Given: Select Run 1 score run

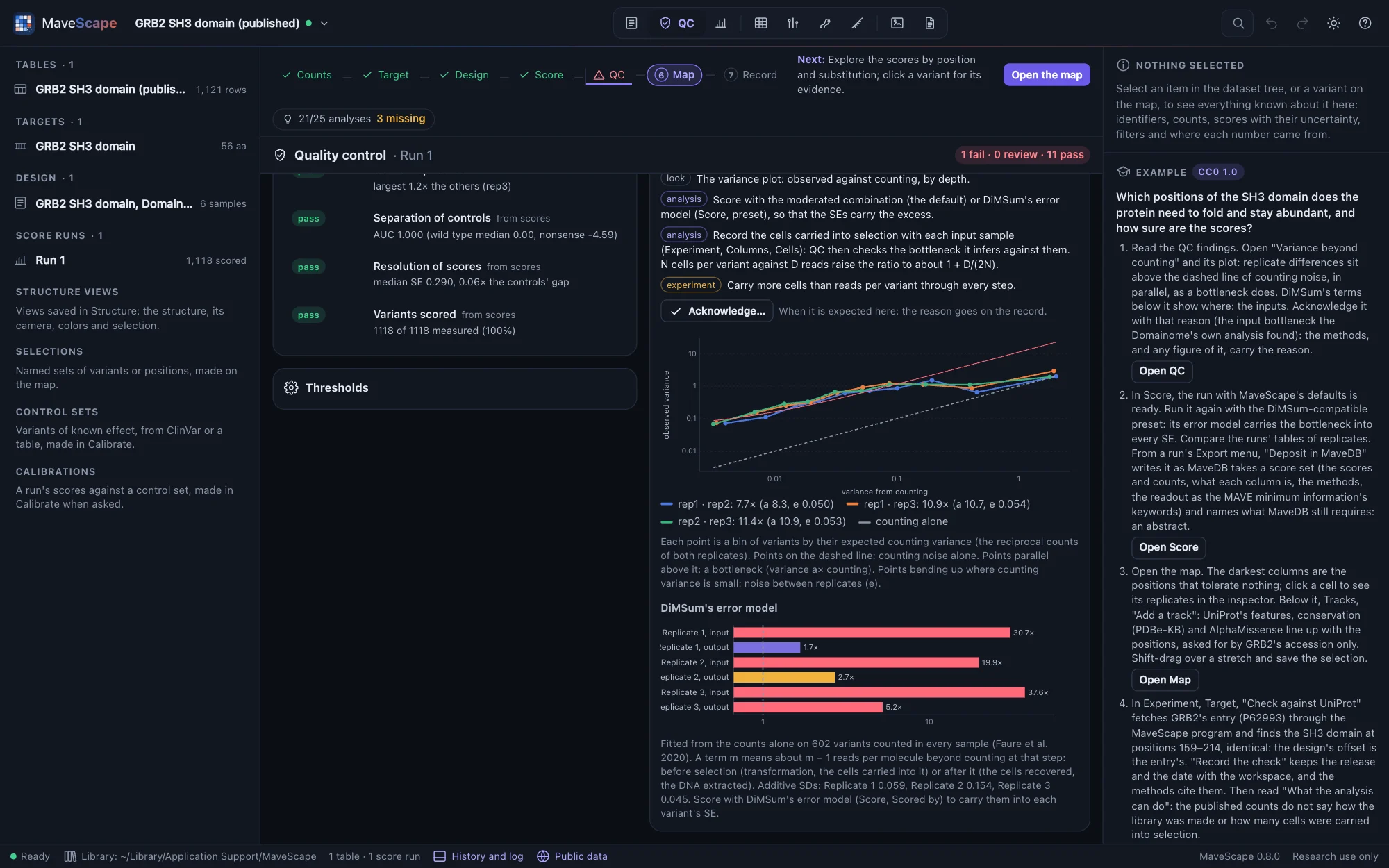Looking at the screenshot, I should [131, 260].
